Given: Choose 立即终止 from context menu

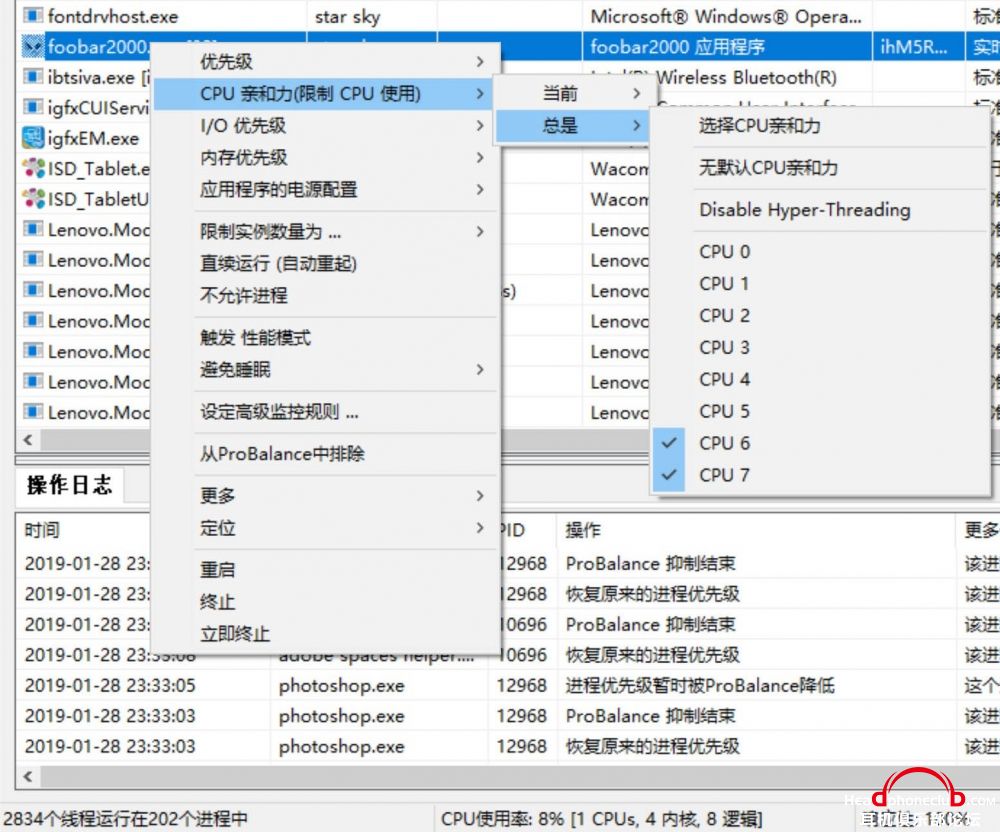Looking at the screenshot, I should coord(325,632).
